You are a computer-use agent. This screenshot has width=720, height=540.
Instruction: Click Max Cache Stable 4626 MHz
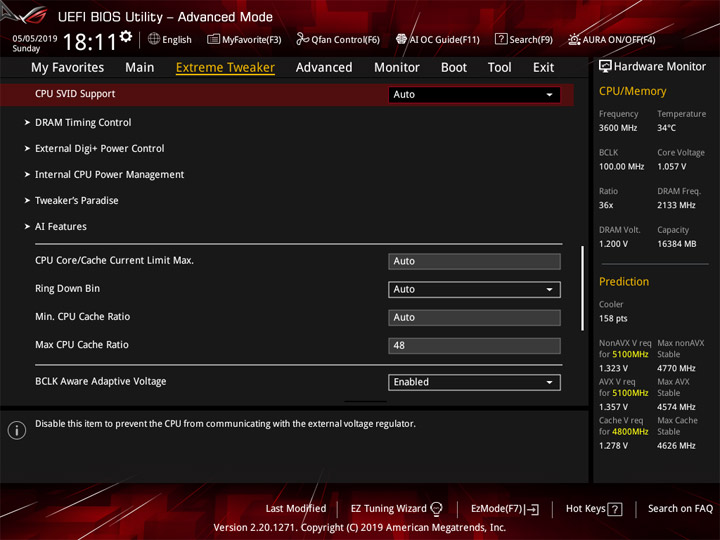tap(676, 446)
